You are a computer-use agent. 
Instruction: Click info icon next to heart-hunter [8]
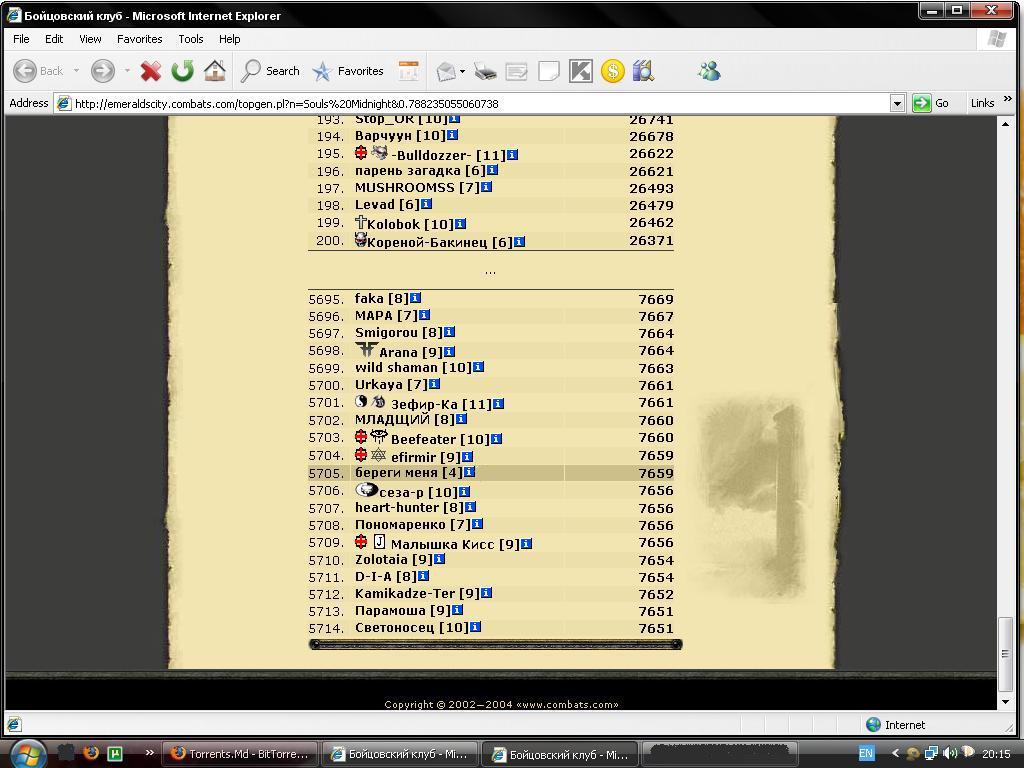coord(470,507)
